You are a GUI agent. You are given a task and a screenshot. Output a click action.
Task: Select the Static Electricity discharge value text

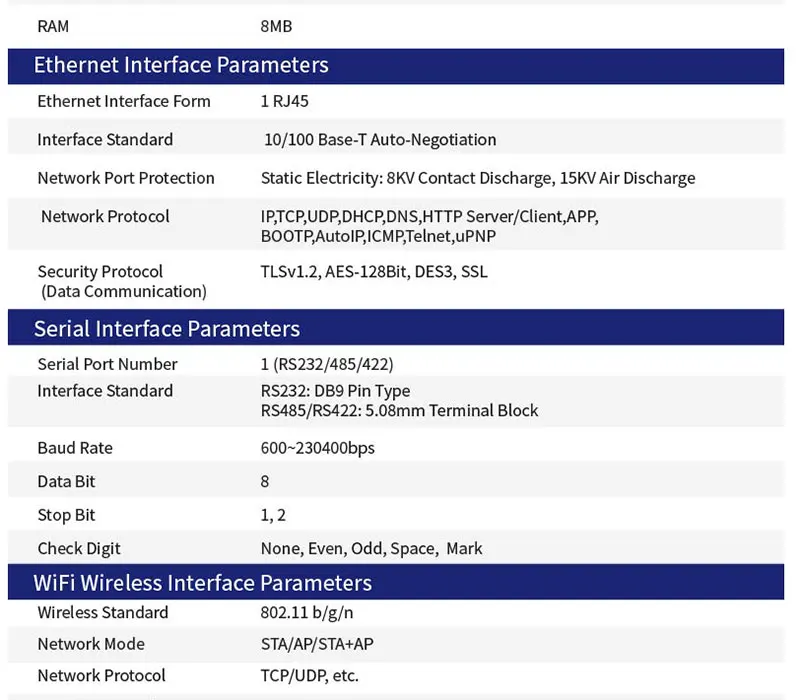(477, 178)
